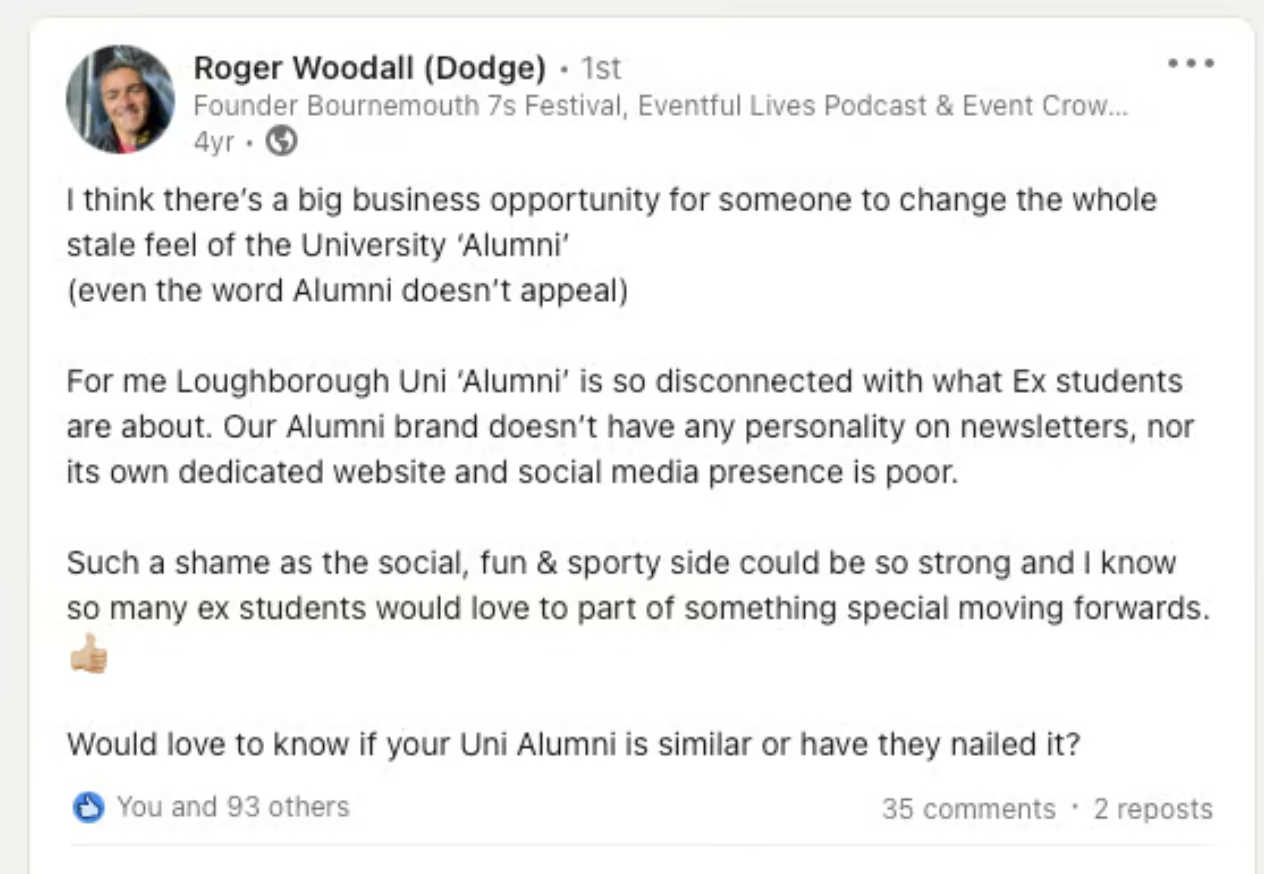Open the three-dot post options menu
The image size is (1264, 874).
coord(1191,64)
